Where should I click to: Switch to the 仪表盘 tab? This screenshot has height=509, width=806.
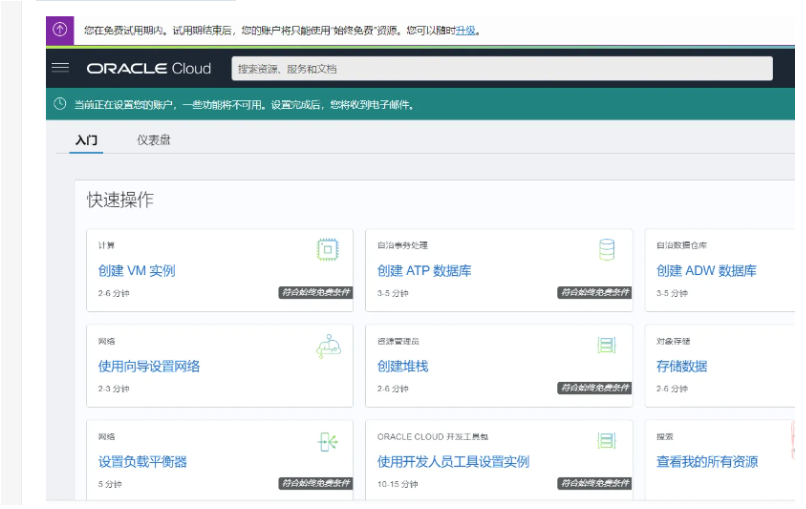coord(153,140)
